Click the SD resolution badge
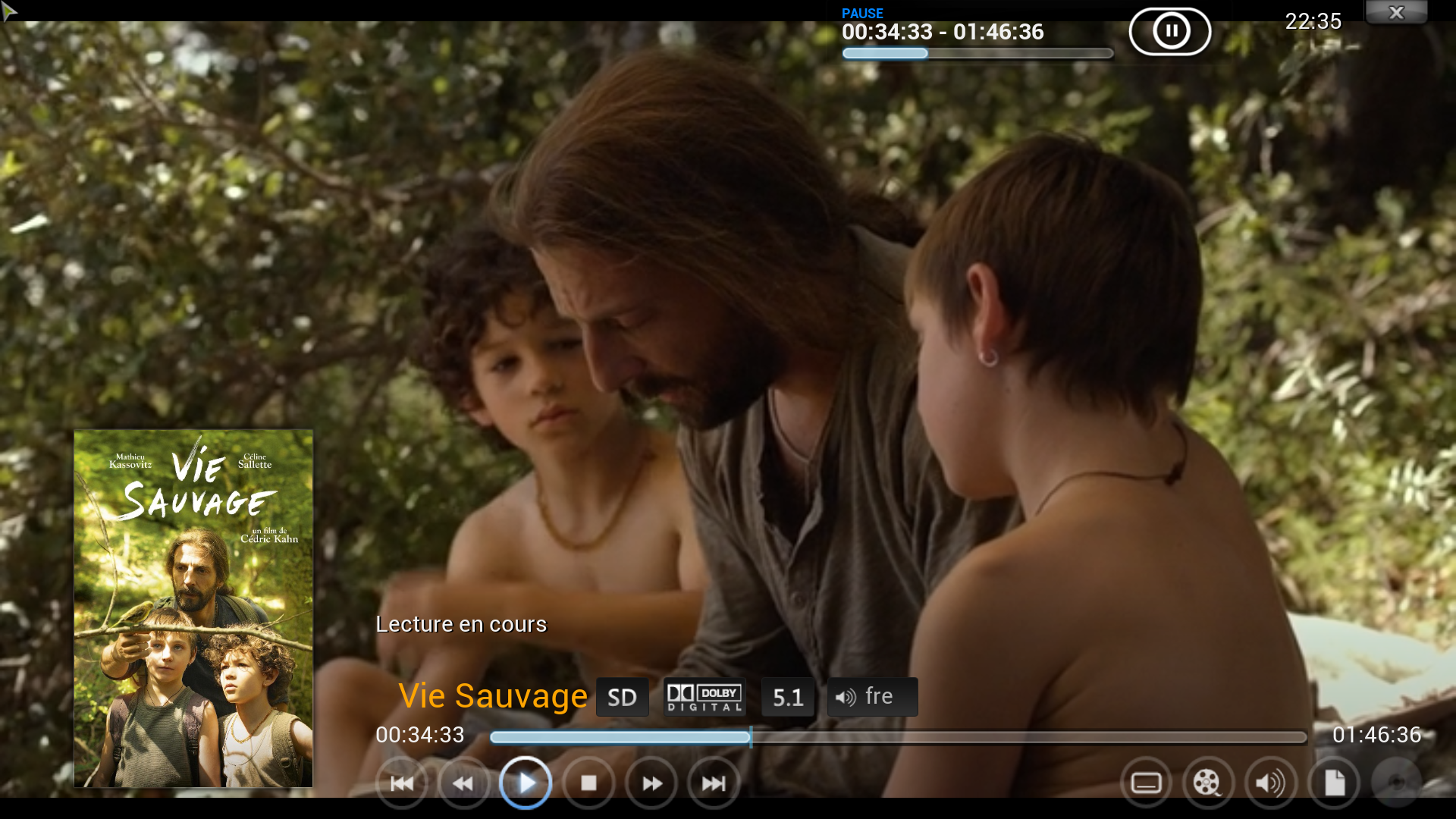Viewport: 1456px width, 819px height. point(622,697)
